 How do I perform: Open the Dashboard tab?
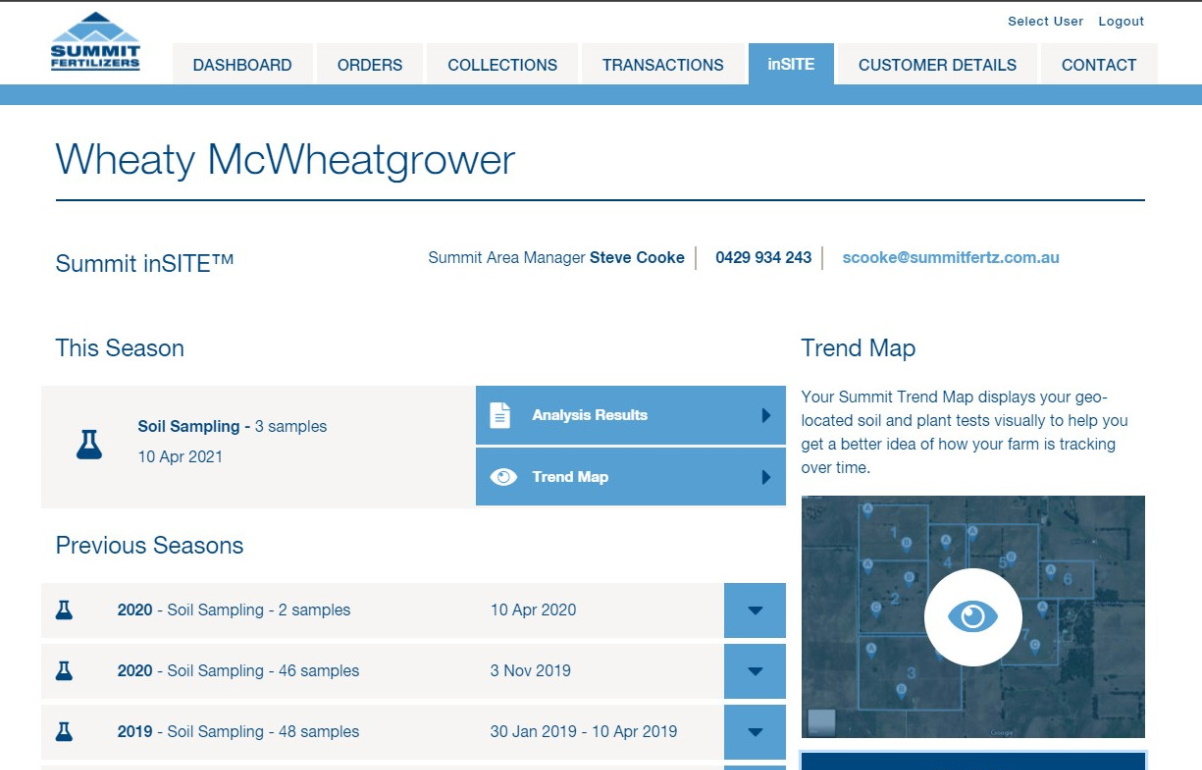tap(242, 65)
